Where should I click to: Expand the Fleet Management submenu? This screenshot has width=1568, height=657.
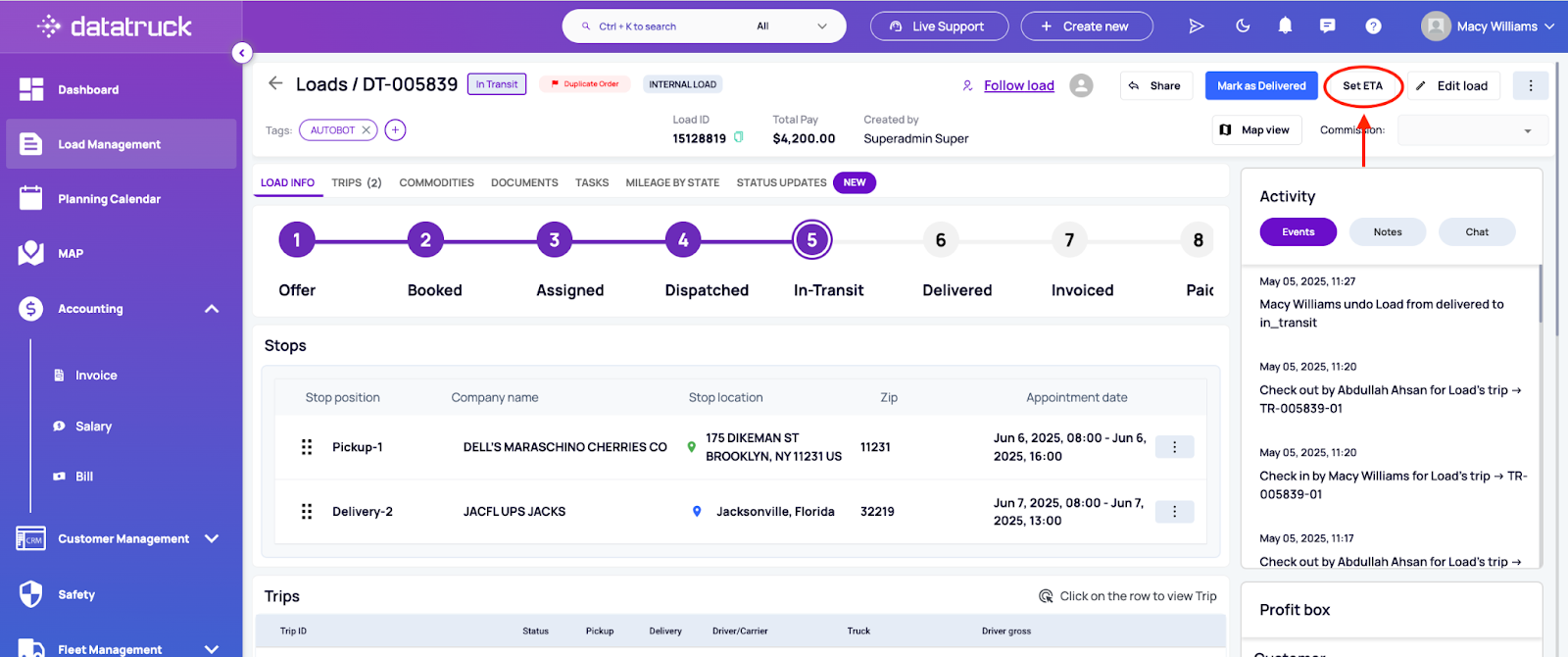[212, 648]
